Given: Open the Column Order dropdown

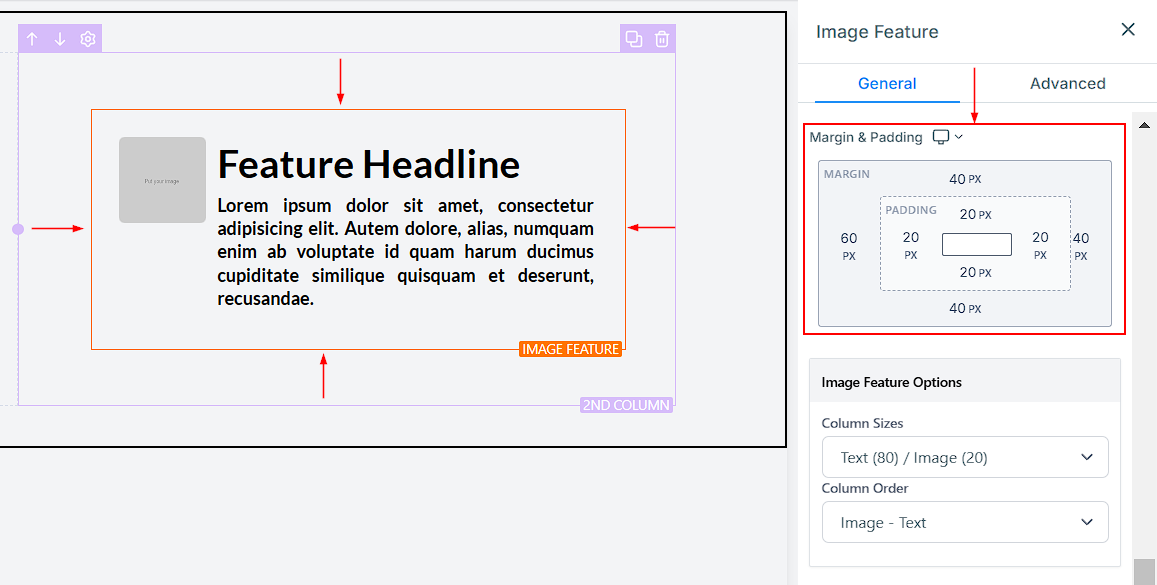Looking at the screenshot, I should coord(965,522).
